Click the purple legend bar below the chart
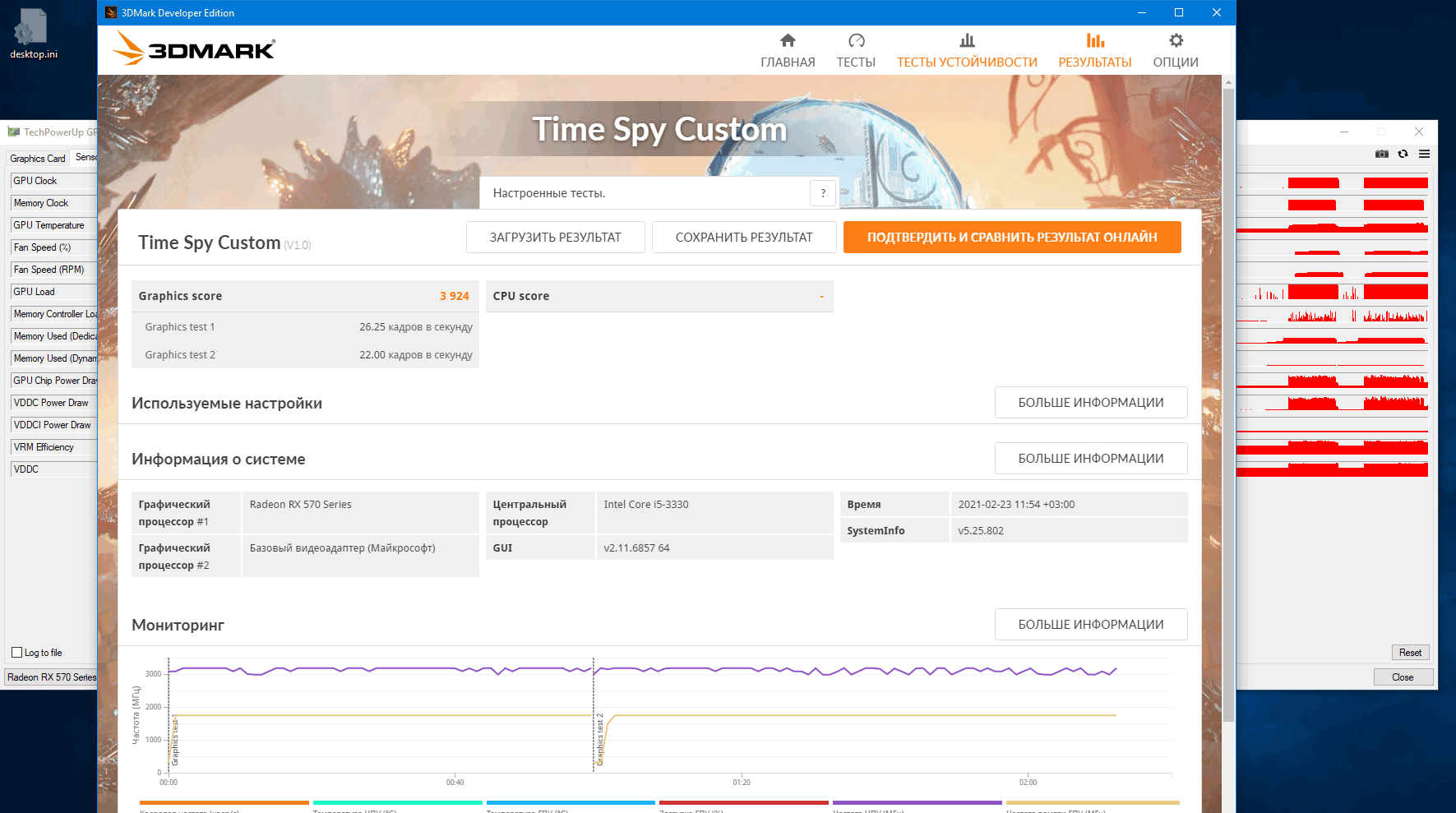1456x813 pixels. click(918, 802)
